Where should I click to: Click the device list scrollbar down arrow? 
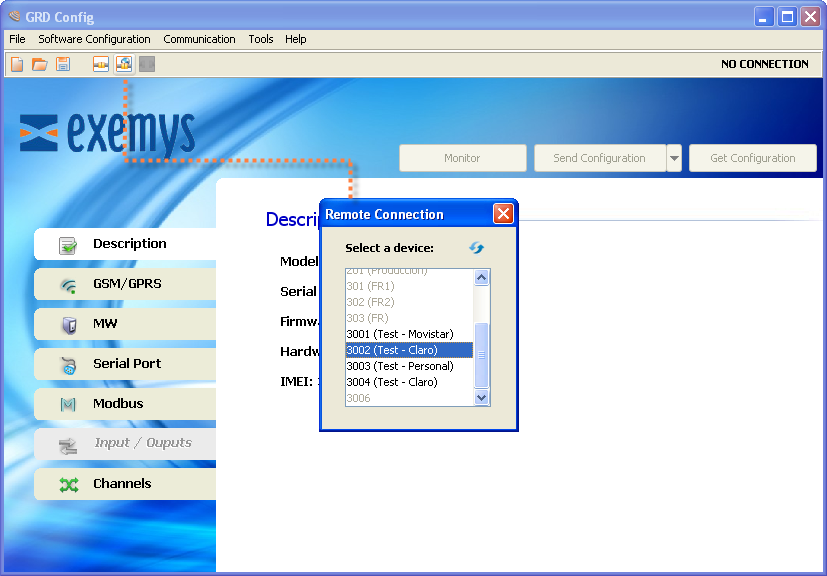coord(482,397)
